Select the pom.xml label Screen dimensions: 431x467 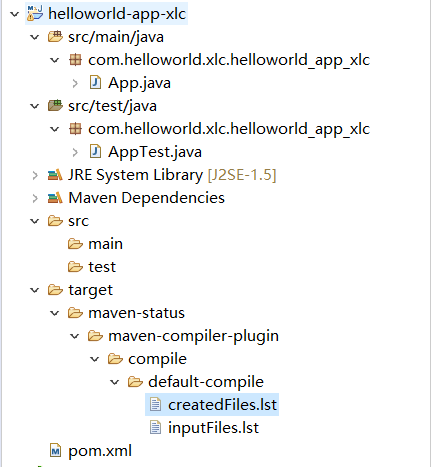coord(100,451)
